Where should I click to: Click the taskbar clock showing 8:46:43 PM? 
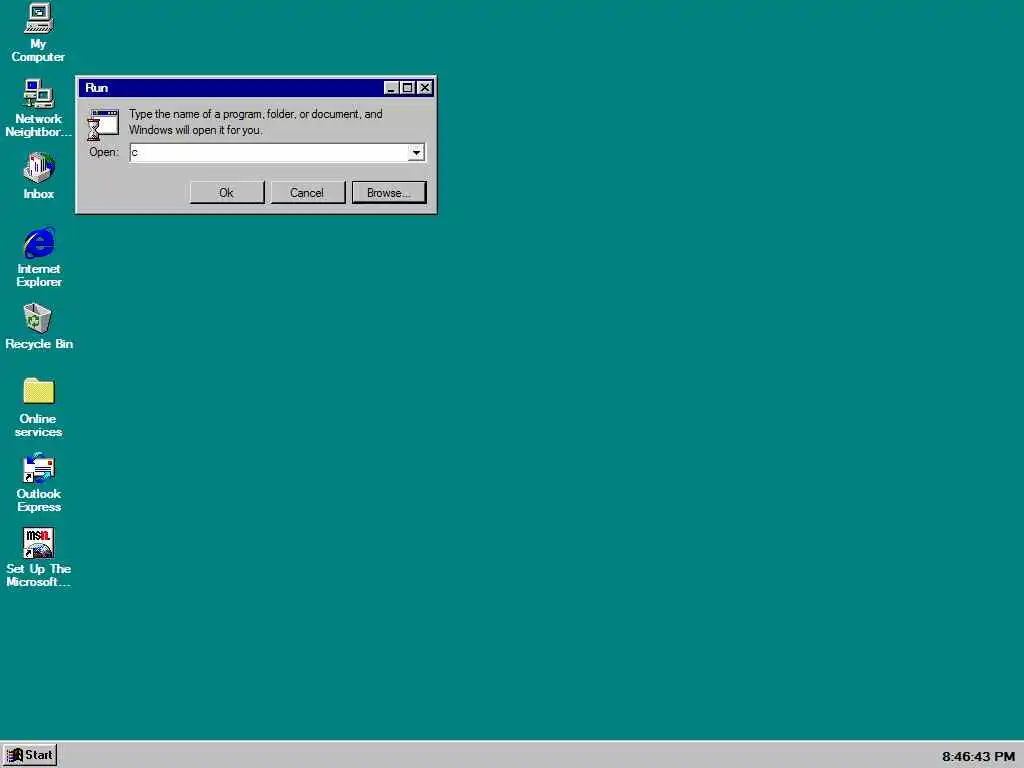tap(978, 756)
